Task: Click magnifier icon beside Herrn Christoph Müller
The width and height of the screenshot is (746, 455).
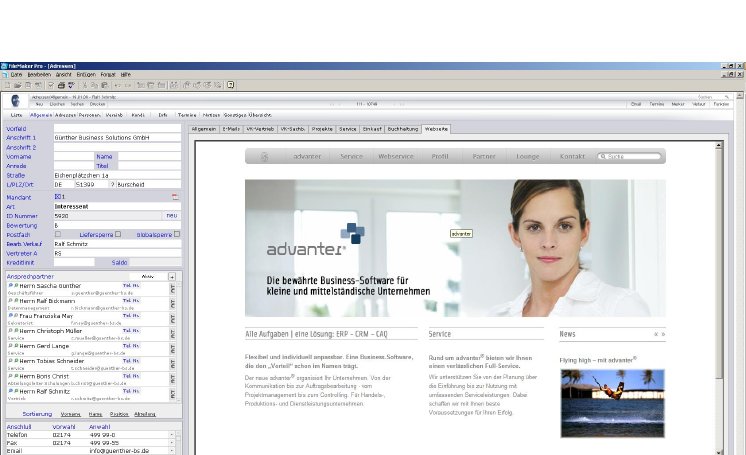Action: (10, 330)
